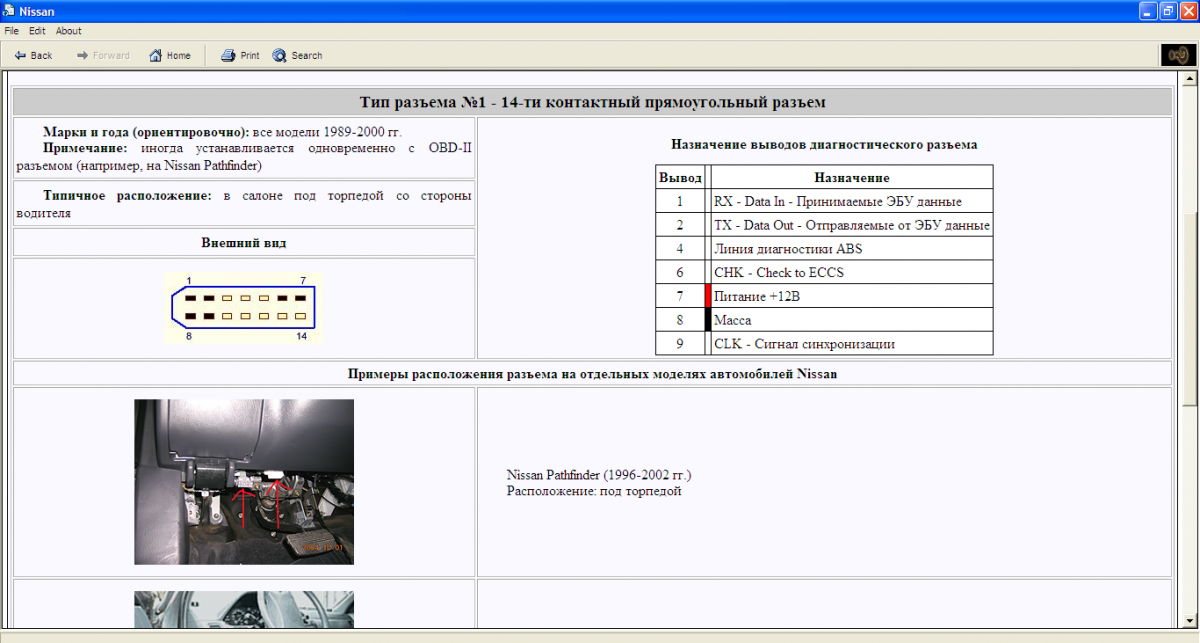Click 'Расположение: под торпедой' text
Image resolution: width=1200 pixels, height=643 pixels.
594,491
